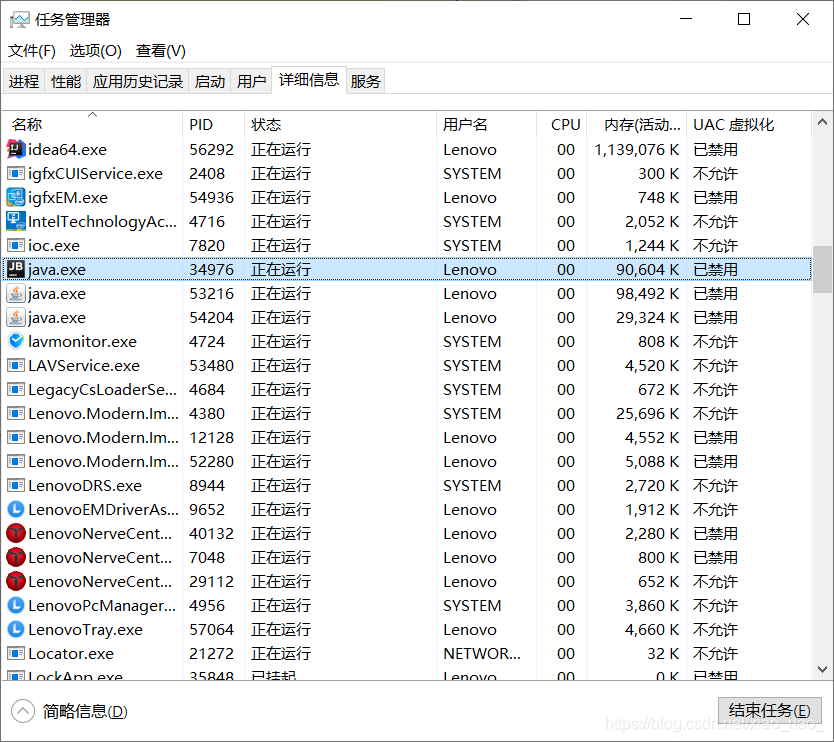
Task: Click PID value 21272
Action: [x=211, y=653]
